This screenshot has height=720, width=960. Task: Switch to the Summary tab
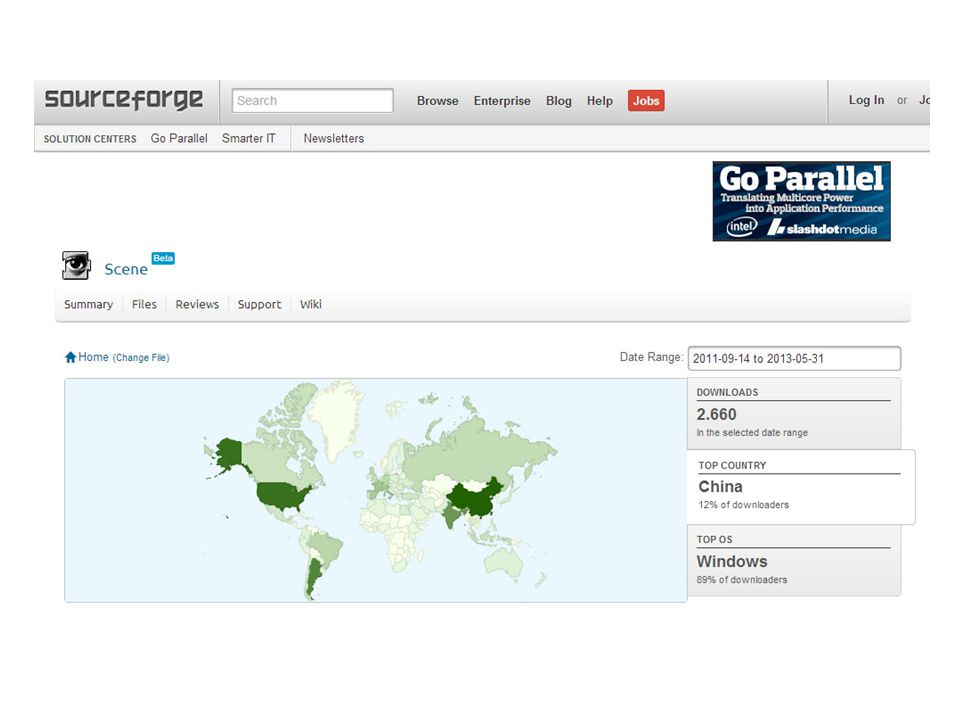tap(89, 304)
